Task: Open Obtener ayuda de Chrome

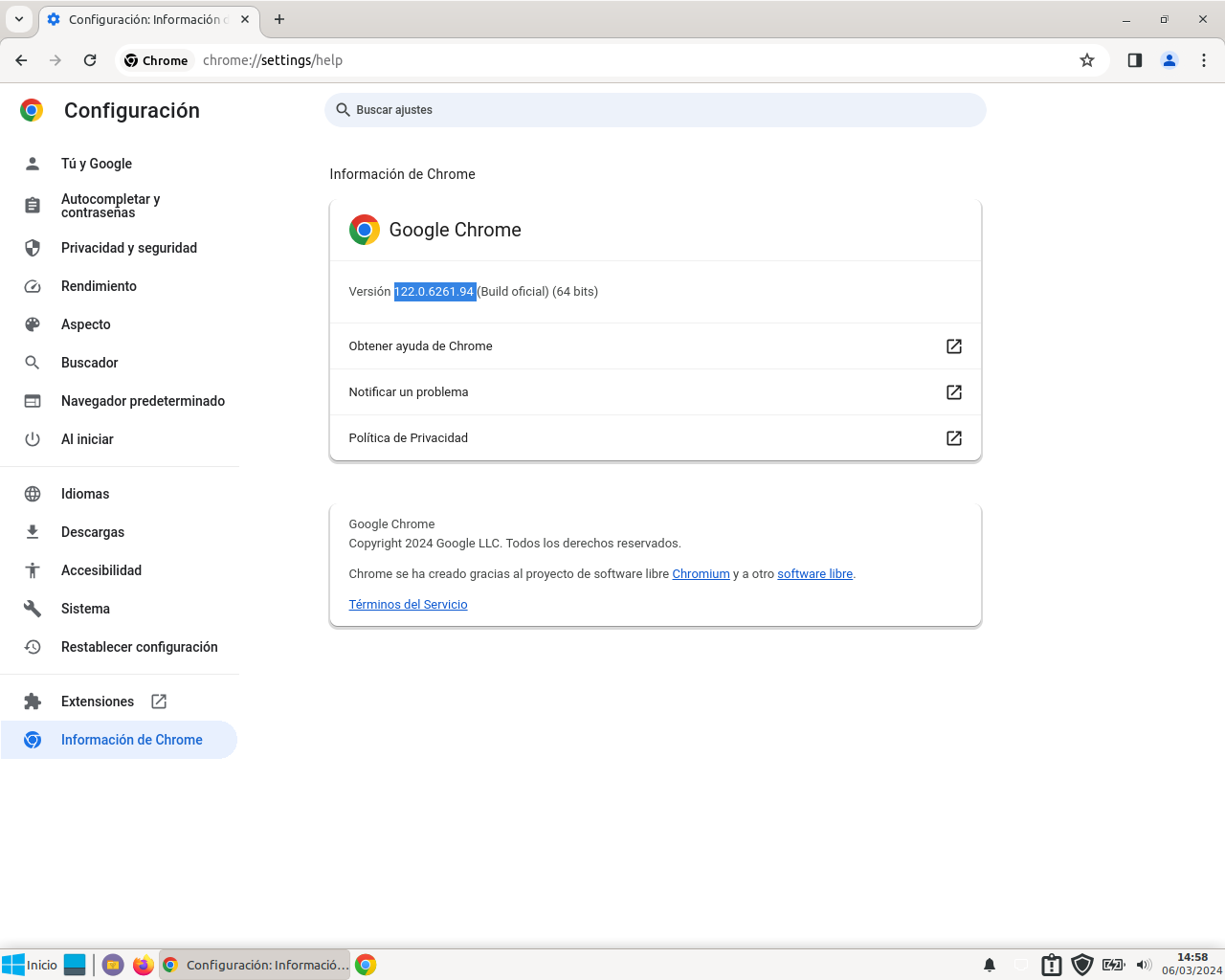Action: [656, 346]
